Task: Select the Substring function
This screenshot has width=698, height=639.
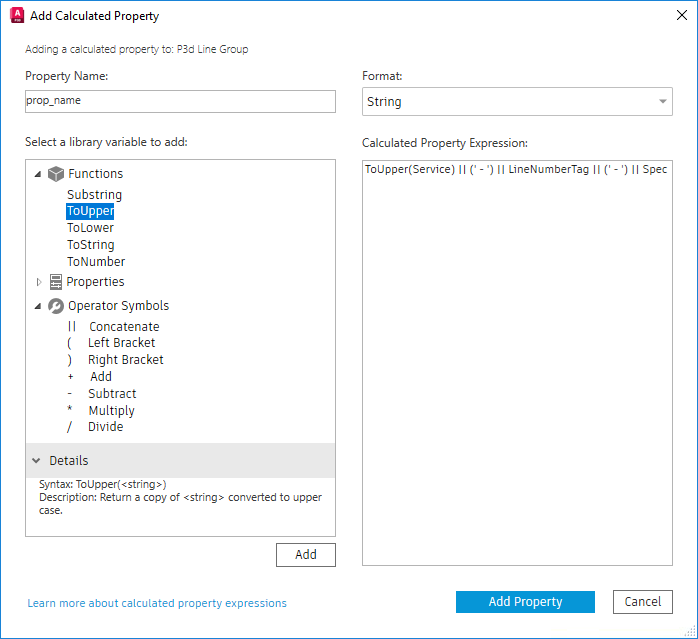Action: point(94,195)
